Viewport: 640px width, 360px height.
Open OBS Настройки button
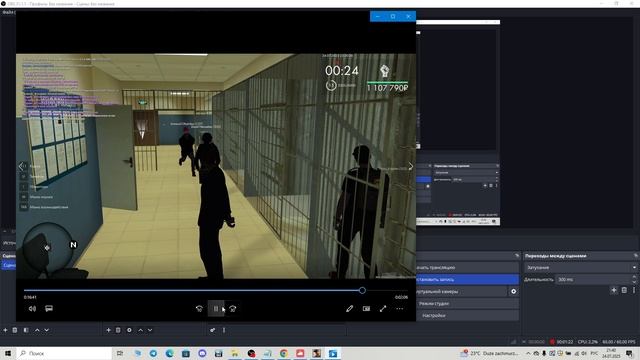point(468,316)
